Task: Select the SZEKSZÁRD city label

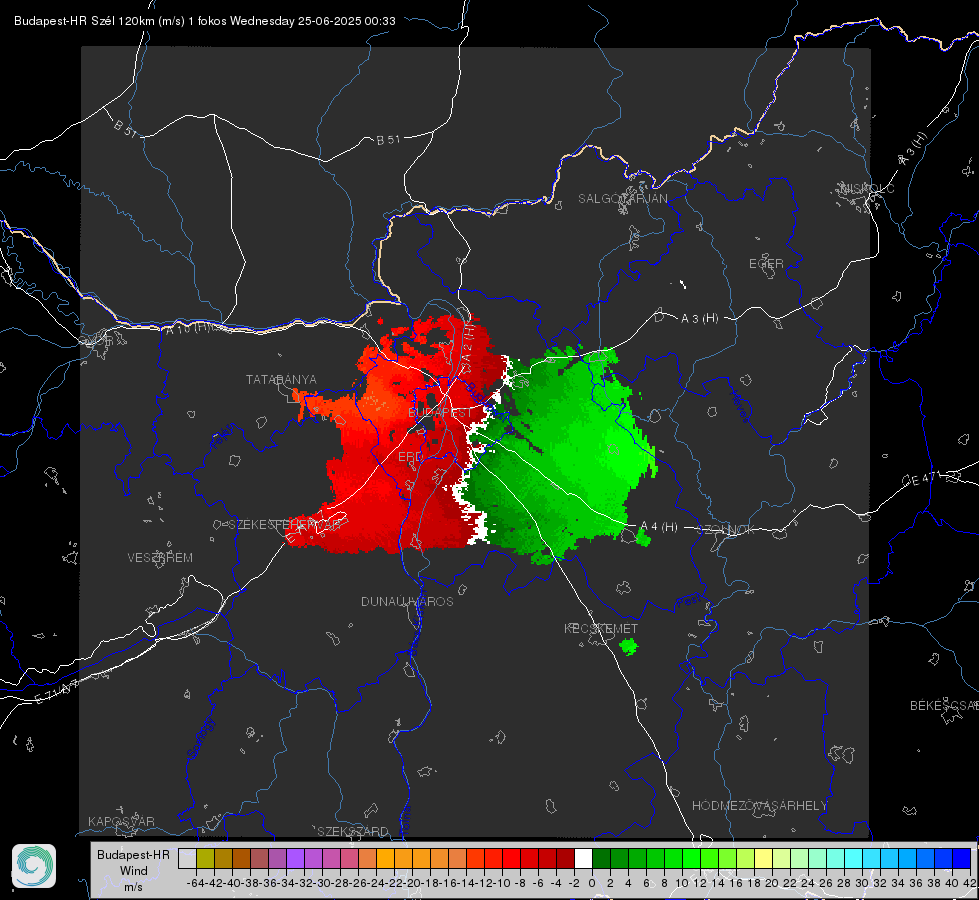Action: coord(353,831)
